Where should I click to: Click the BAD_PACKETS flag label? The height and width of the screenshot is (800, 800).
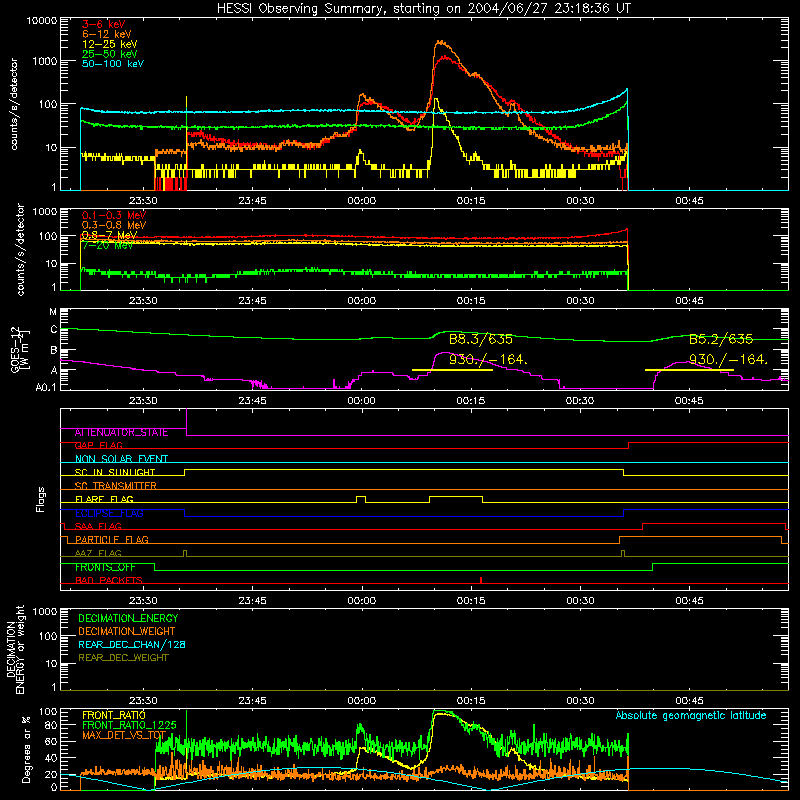(109, 581)
